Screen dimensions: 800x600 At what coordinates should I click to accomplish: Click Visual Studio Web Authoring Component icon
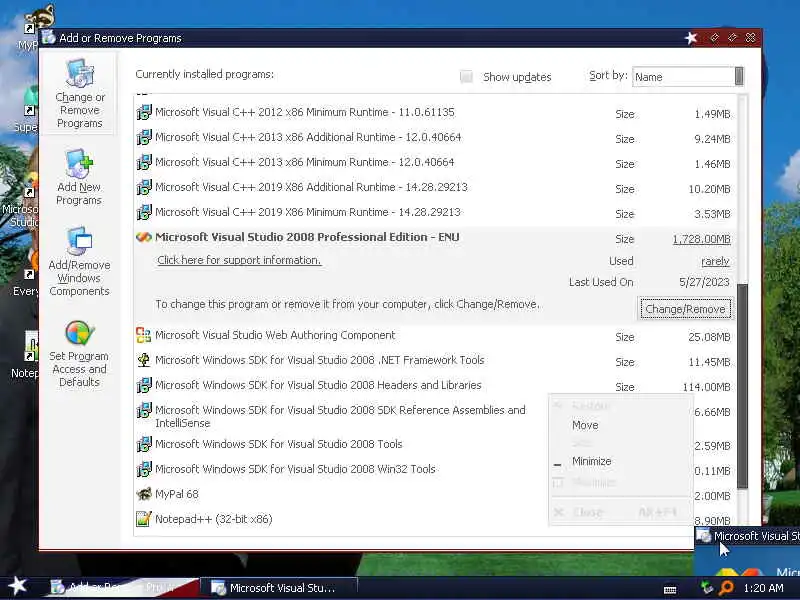click(x=144, y=335)
